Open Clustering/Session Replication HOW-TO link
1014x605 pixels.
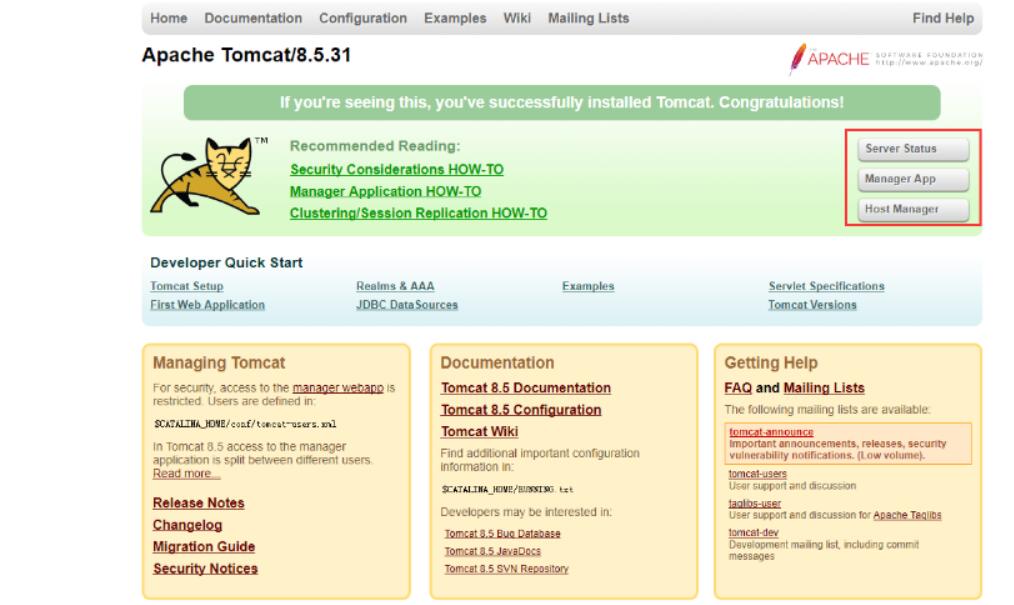click(418, 213)
